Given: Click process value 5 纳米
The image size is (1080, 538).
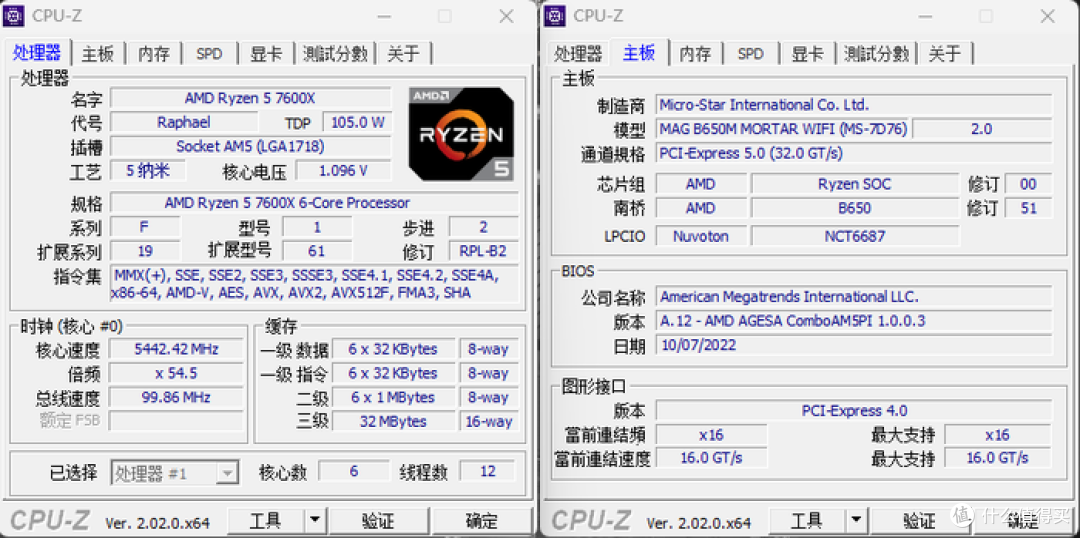Looking at the screenshot, I should point(148,170).
